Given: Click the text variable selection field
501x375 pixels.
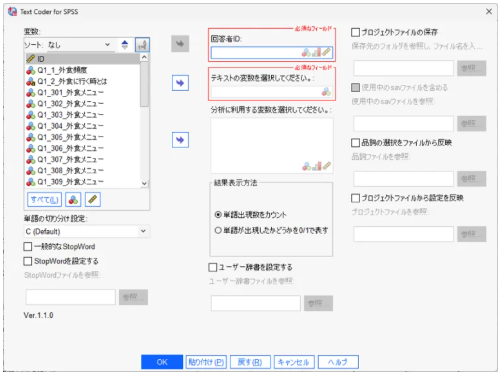Looking at the screenshot, I should tap(272, 92).
